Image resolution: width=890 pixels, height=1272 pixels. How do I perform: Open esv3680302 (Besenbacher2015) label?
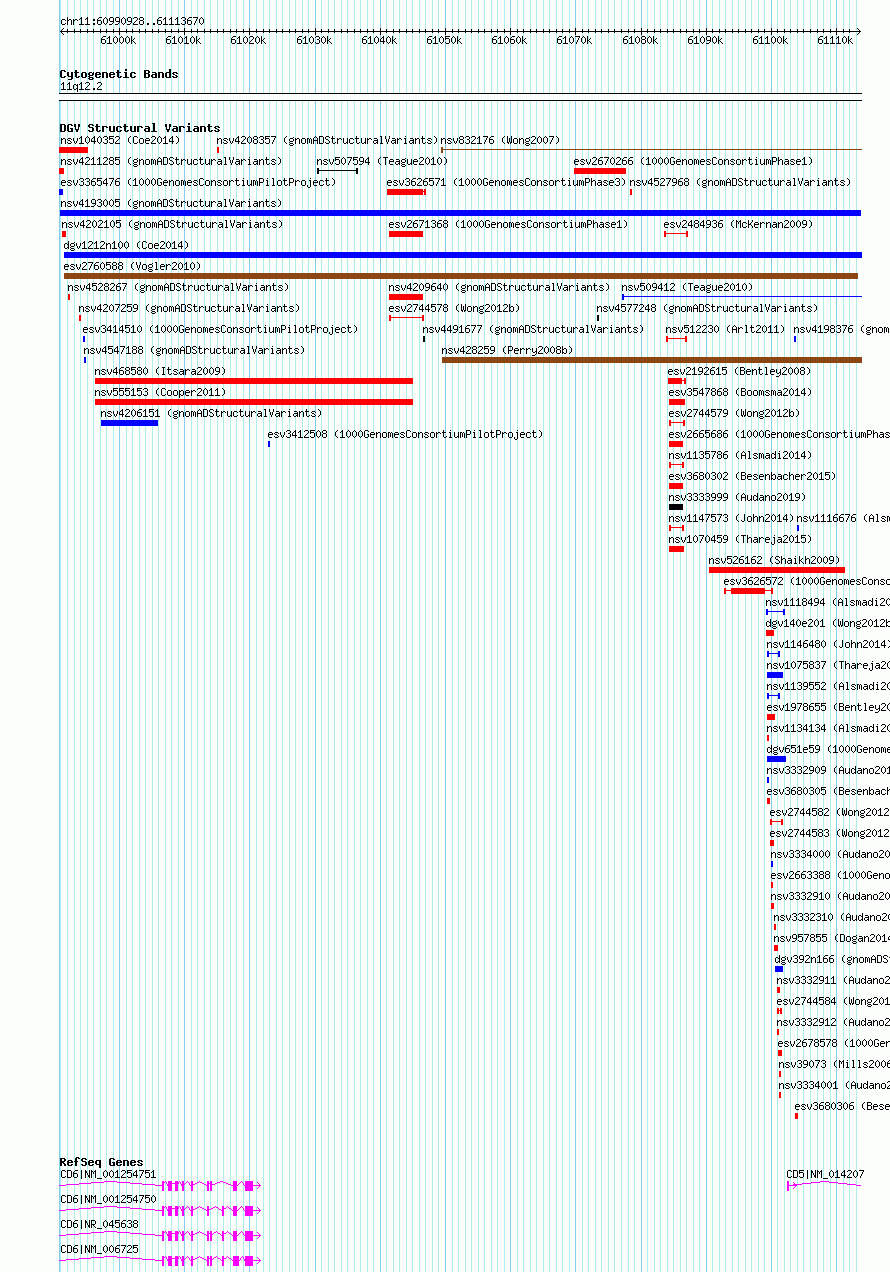752,476
